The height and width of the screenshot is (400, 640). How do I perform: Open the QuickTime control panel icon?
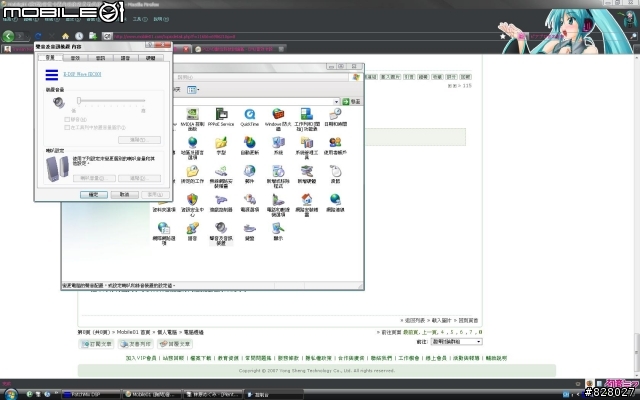click(x=249, y=117)
